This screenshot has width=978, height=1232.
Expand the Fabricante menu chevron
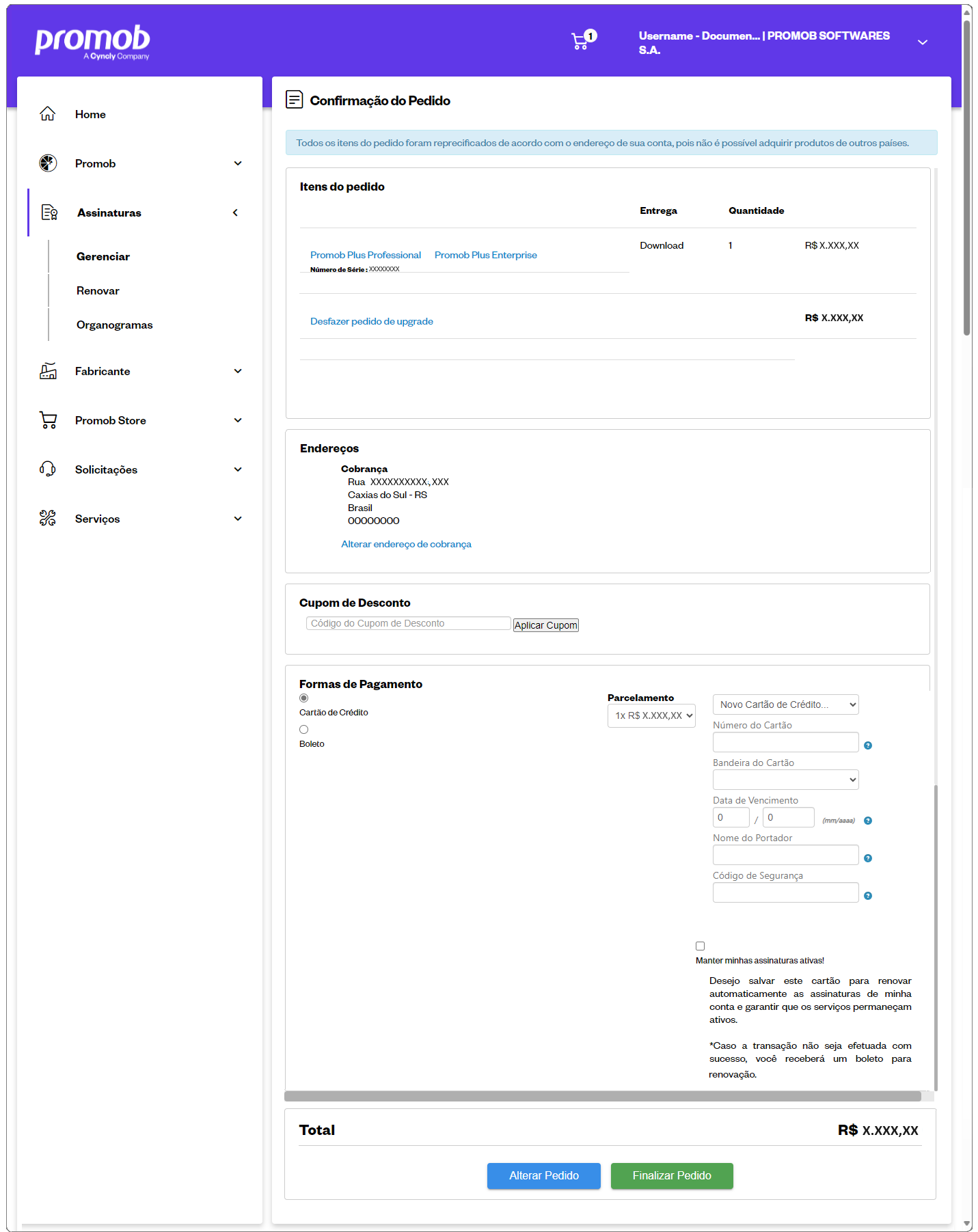click(238, 371)
